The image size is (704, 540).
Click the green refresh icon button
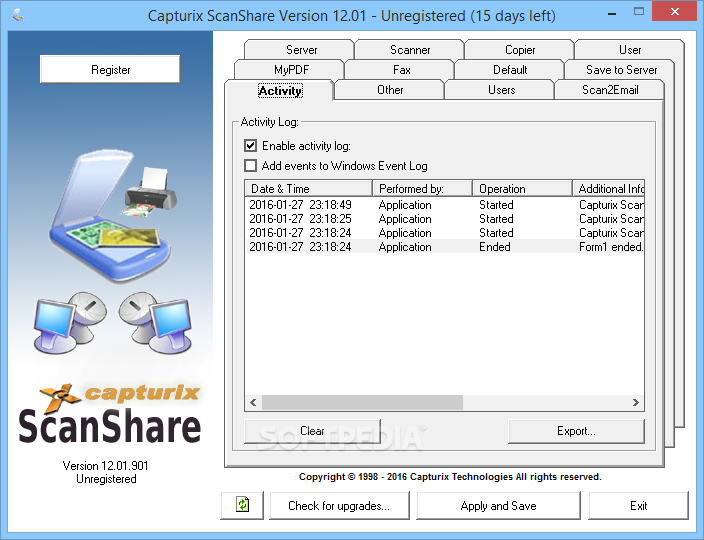(242, 505)
